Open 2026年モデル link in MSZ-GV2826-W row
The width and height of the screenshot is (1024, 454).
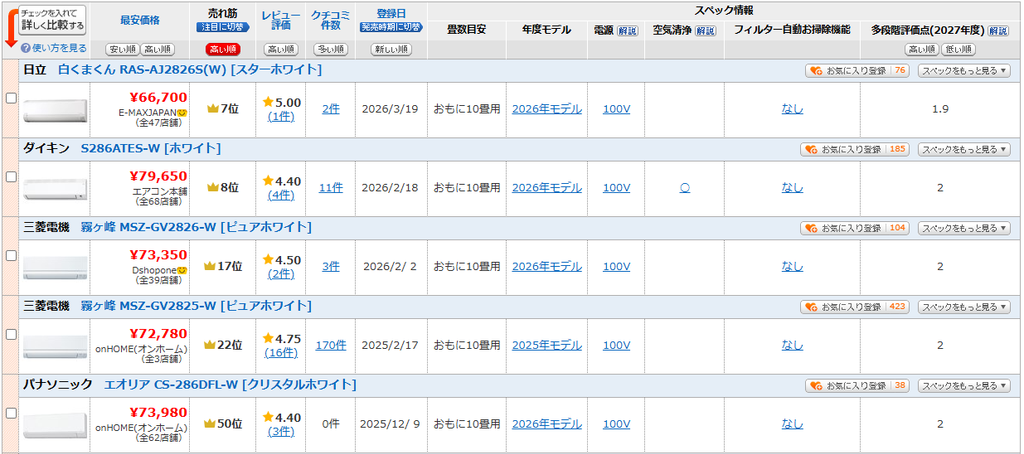coord(547,267)
